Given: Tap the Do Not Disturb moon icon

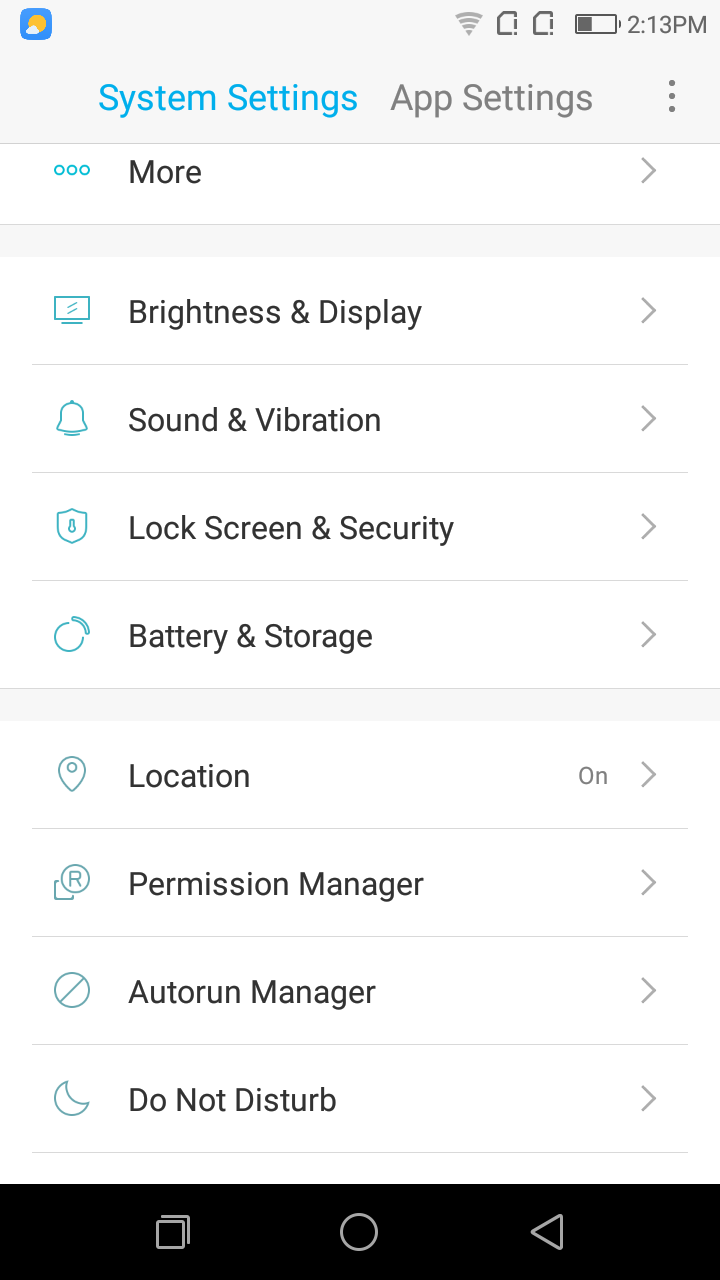Looking at the screenshot, I should point(72,1099).
